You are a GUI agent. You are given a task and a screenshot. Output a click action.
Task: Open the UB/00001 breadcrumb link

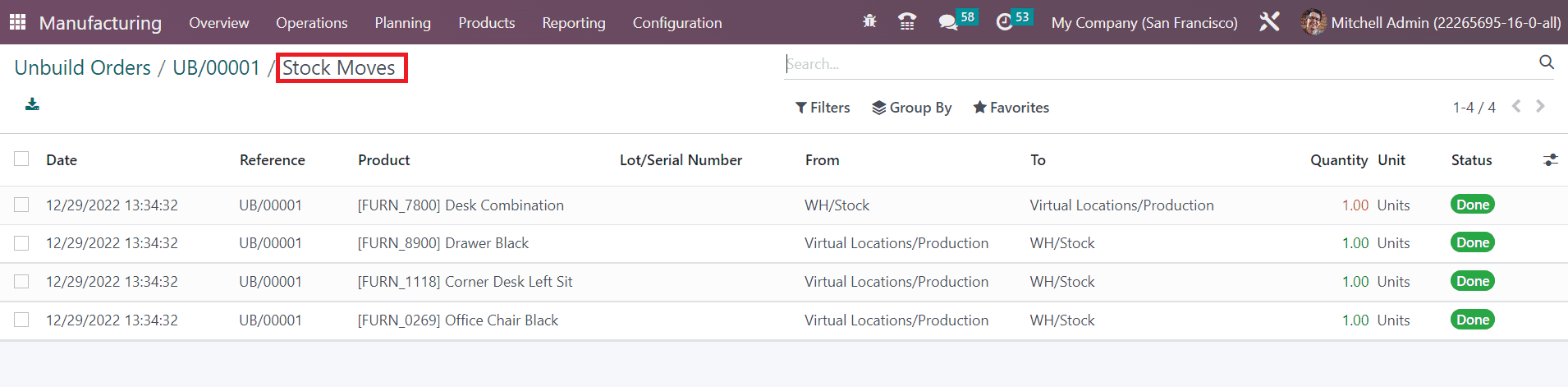[217, 67]
